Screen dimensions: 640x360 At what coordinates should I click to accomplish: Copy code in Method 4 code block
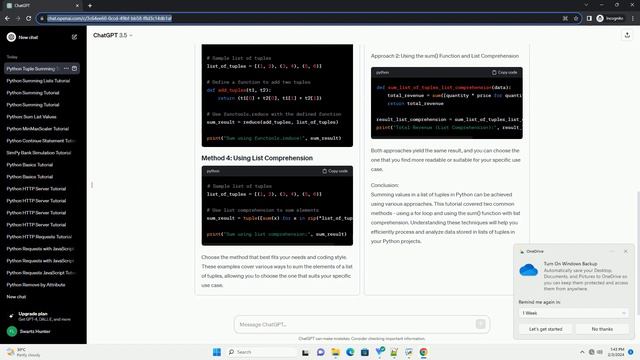(335, 171)
